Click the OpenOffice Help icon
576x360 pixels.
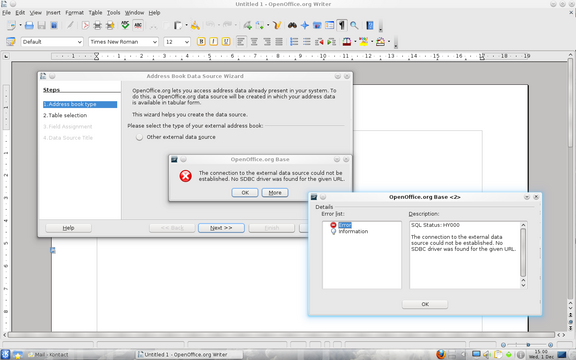[370, 25]
